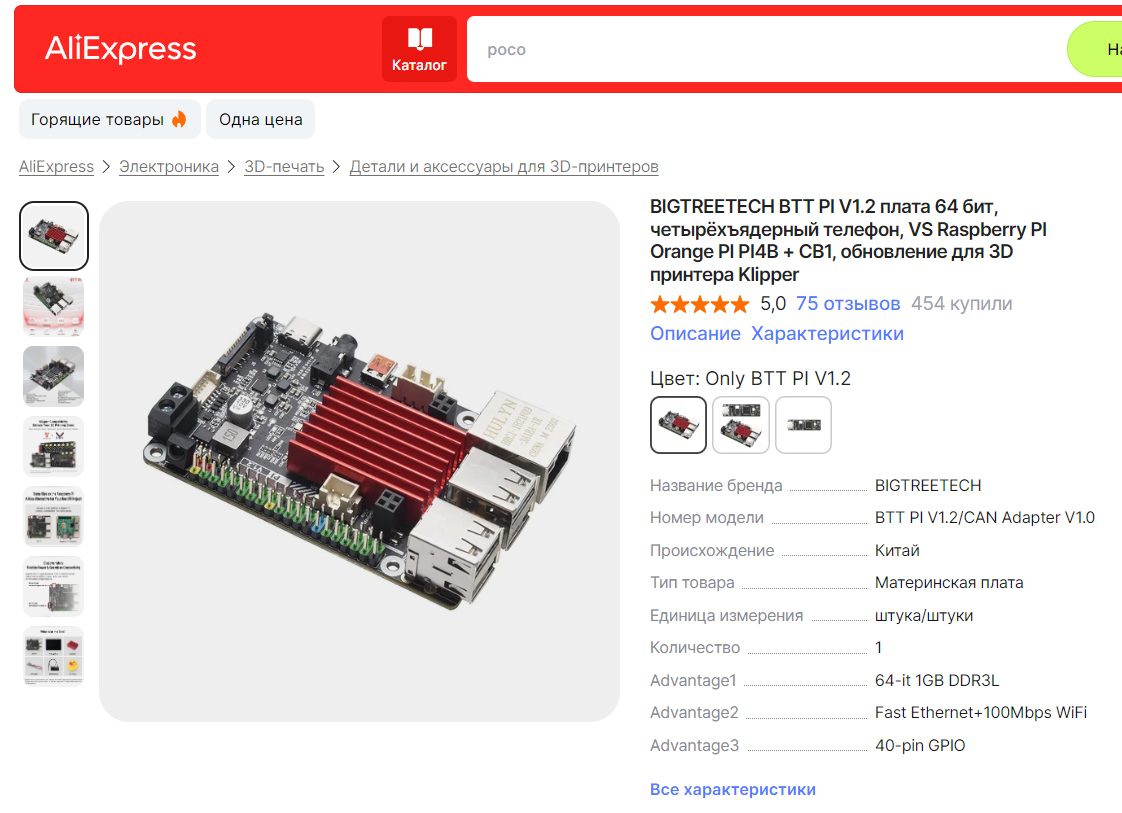
Task: Choose the Only BTT PI V1.2 color option
Action: 678,425
